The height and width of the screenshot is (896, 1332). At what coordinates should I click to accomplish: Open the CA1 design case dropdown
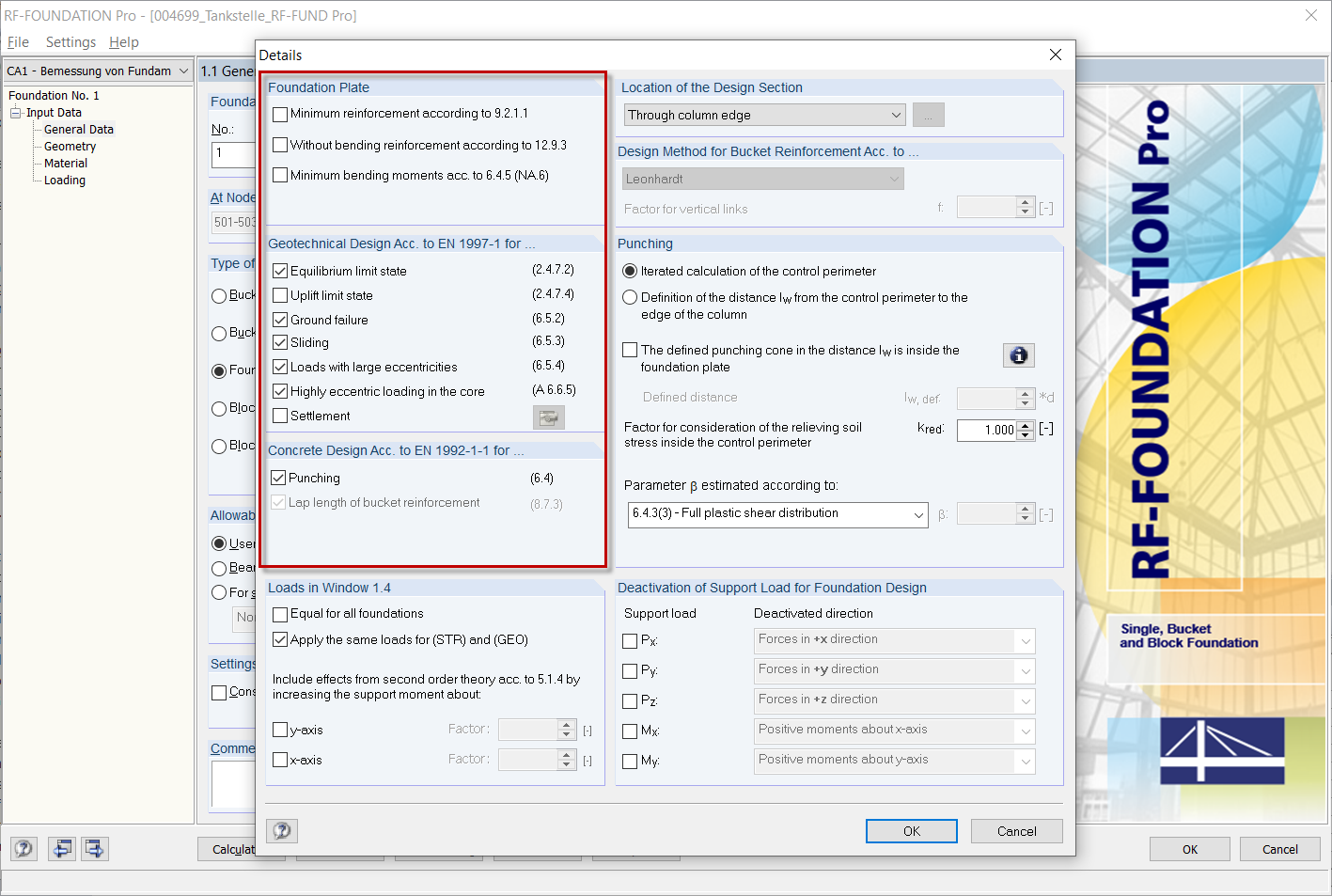click(184, 70)
